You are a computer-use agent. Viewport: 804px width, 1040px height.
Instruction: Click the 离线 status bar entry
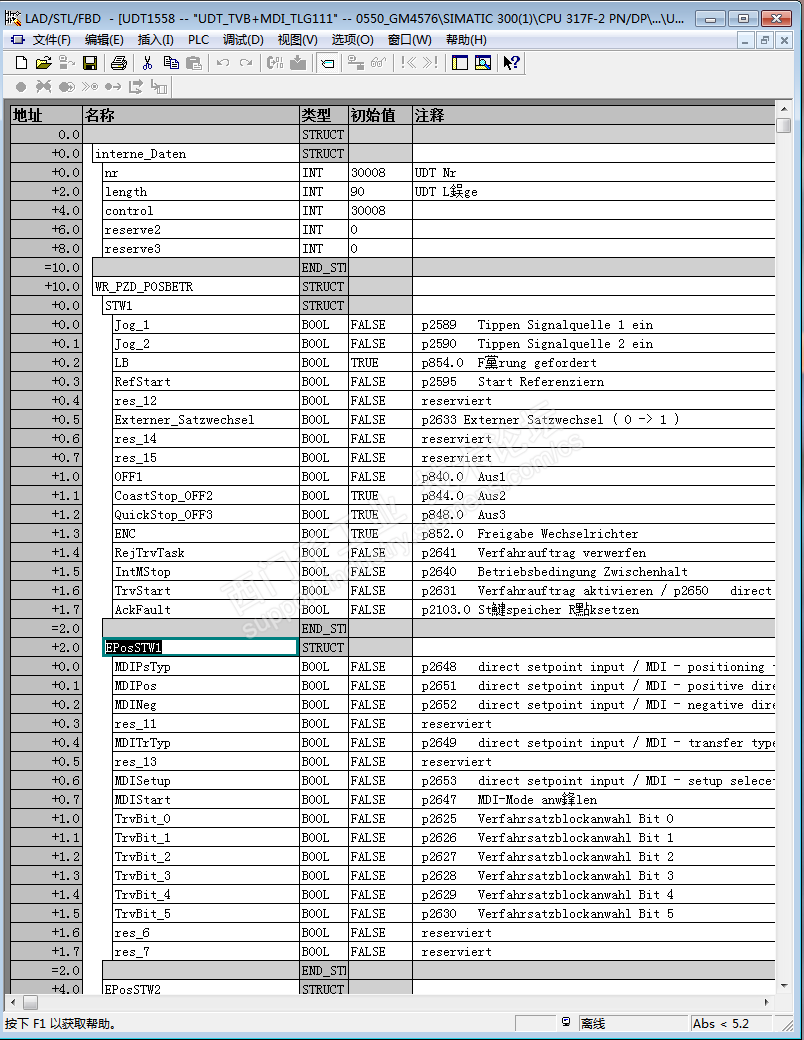tap(632, 1023)
